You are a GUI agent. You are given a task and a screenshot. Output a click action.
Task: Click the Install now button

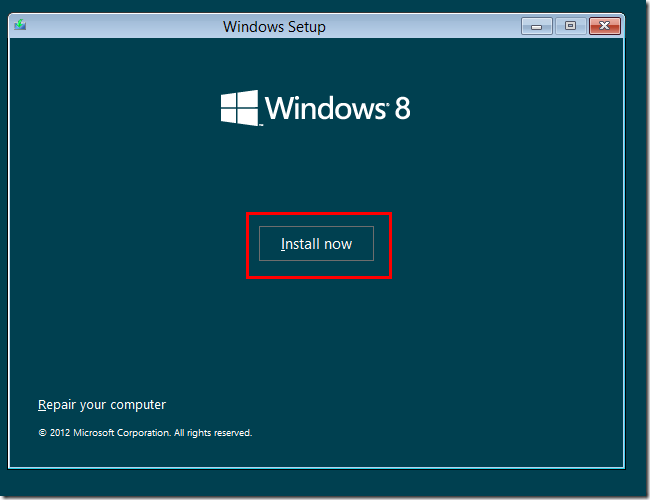click(x=316, y=243)
